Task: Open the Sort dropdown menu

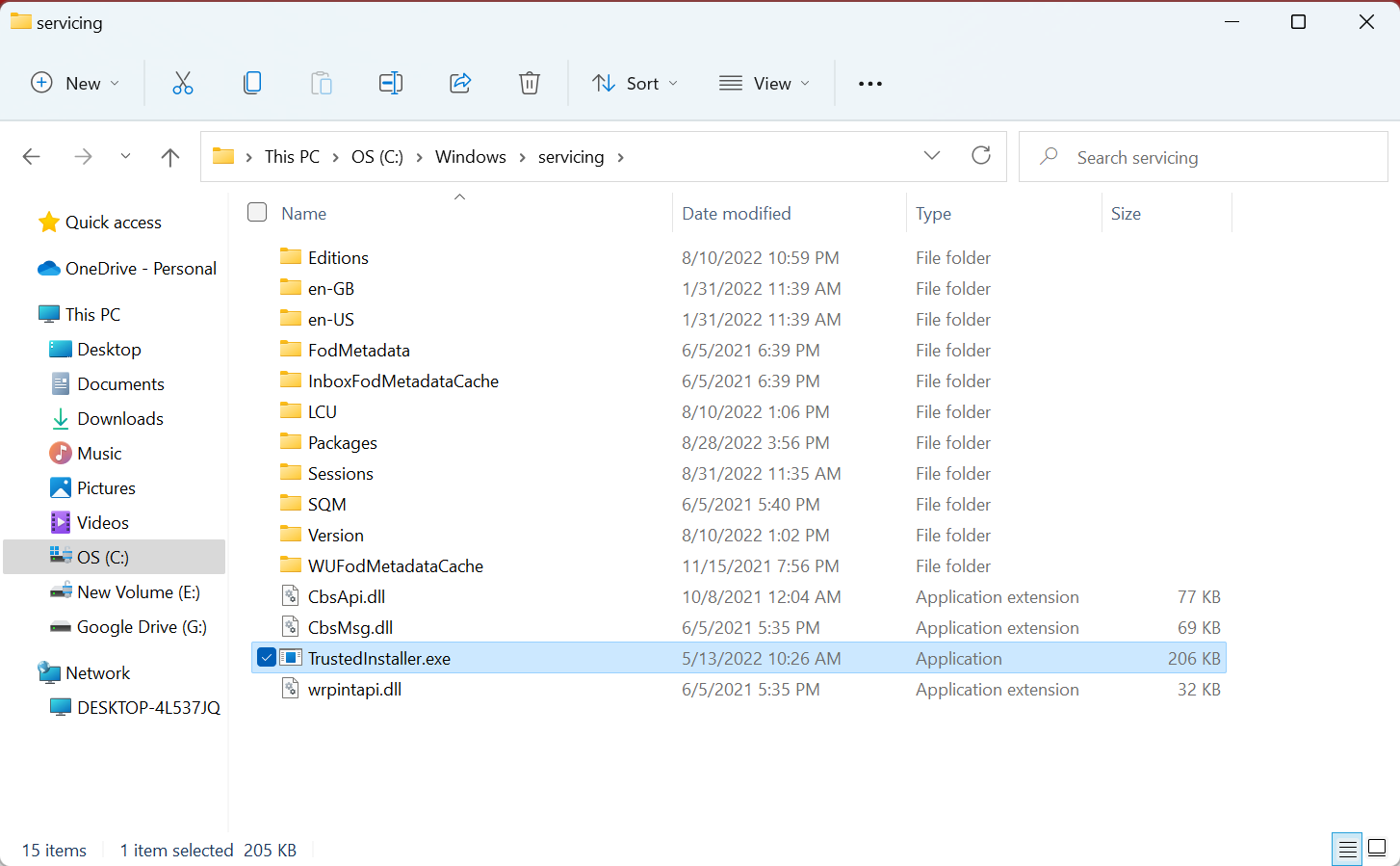Action: click(x=635, y=83)
